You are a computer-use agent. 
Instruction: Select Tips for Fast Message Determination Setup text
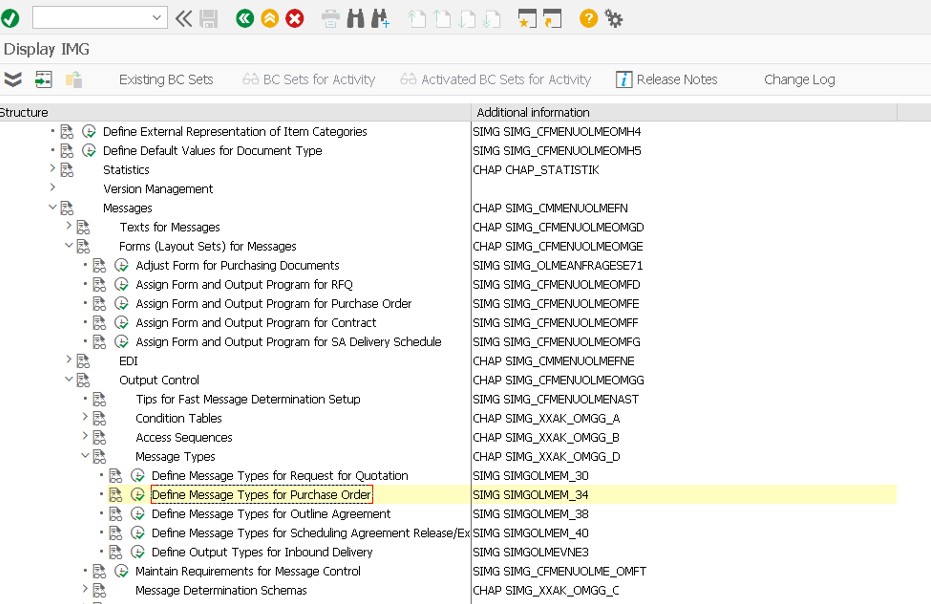pyautogui.click(x=248, y=399)
